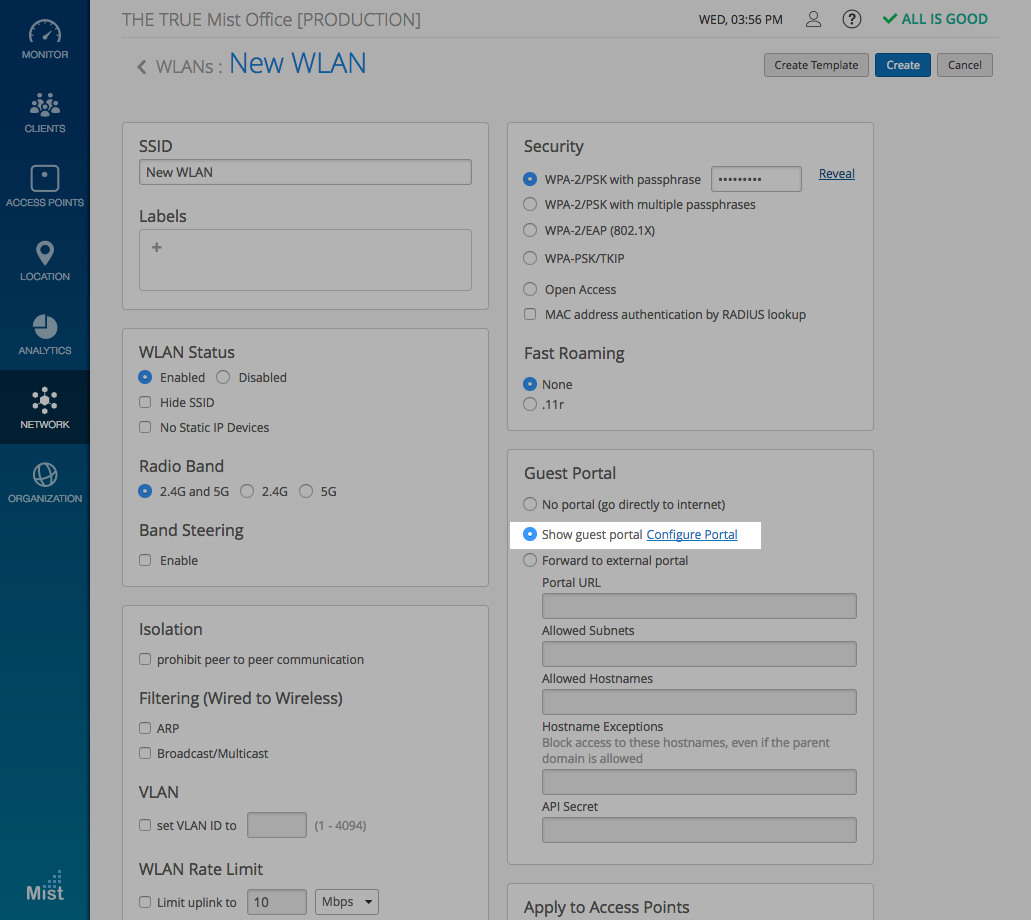Viewport: 1031px width, 920px height.
Task: Open the Mbps unit dropdown
Action: tap(346, 902)
